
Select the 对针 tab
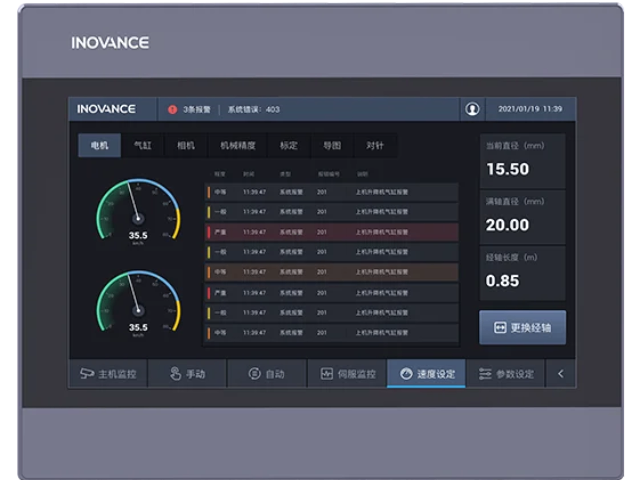375,145
